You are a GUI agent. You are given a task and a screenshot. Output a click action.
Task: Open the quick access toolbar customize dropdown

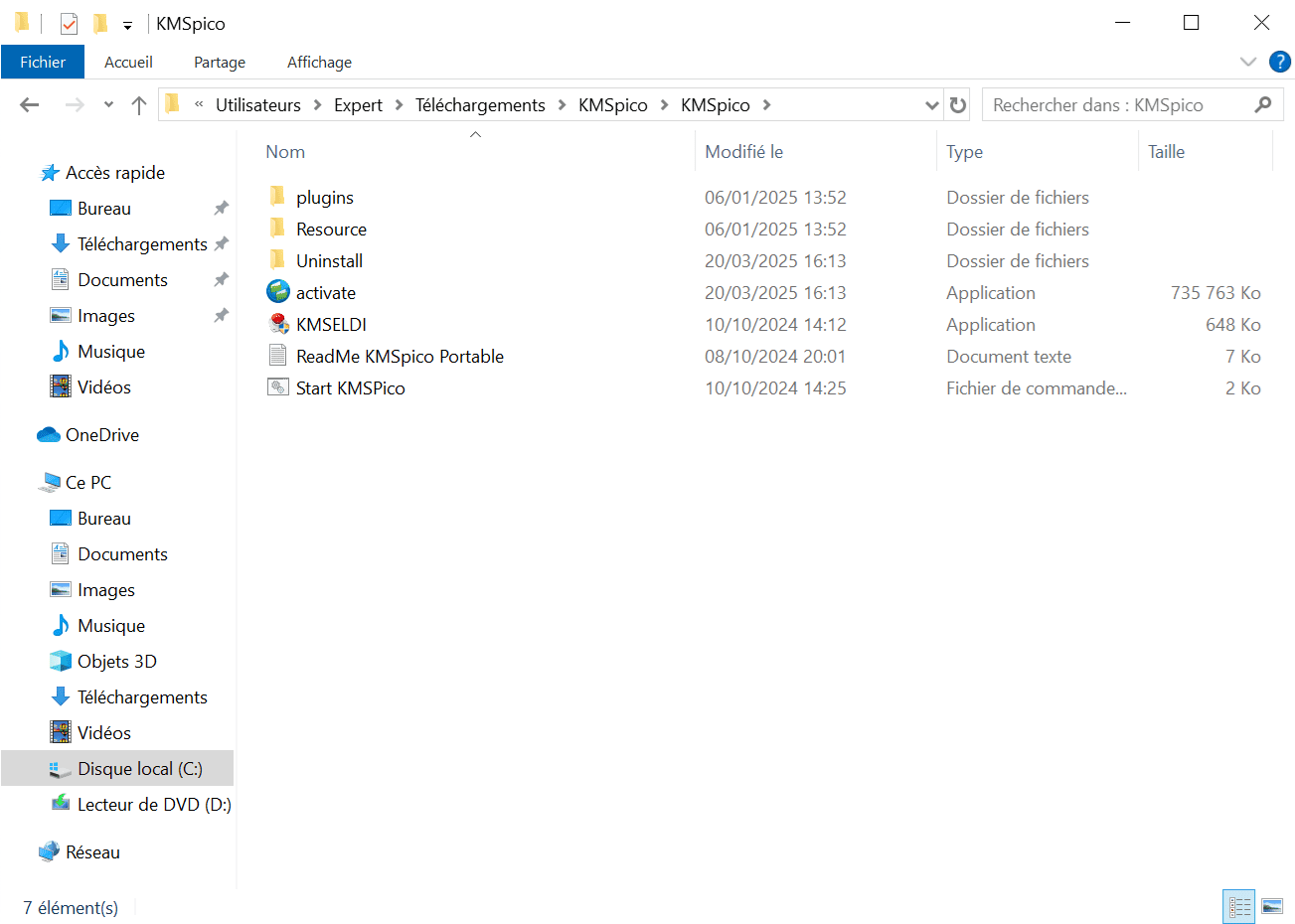(127, 25)
